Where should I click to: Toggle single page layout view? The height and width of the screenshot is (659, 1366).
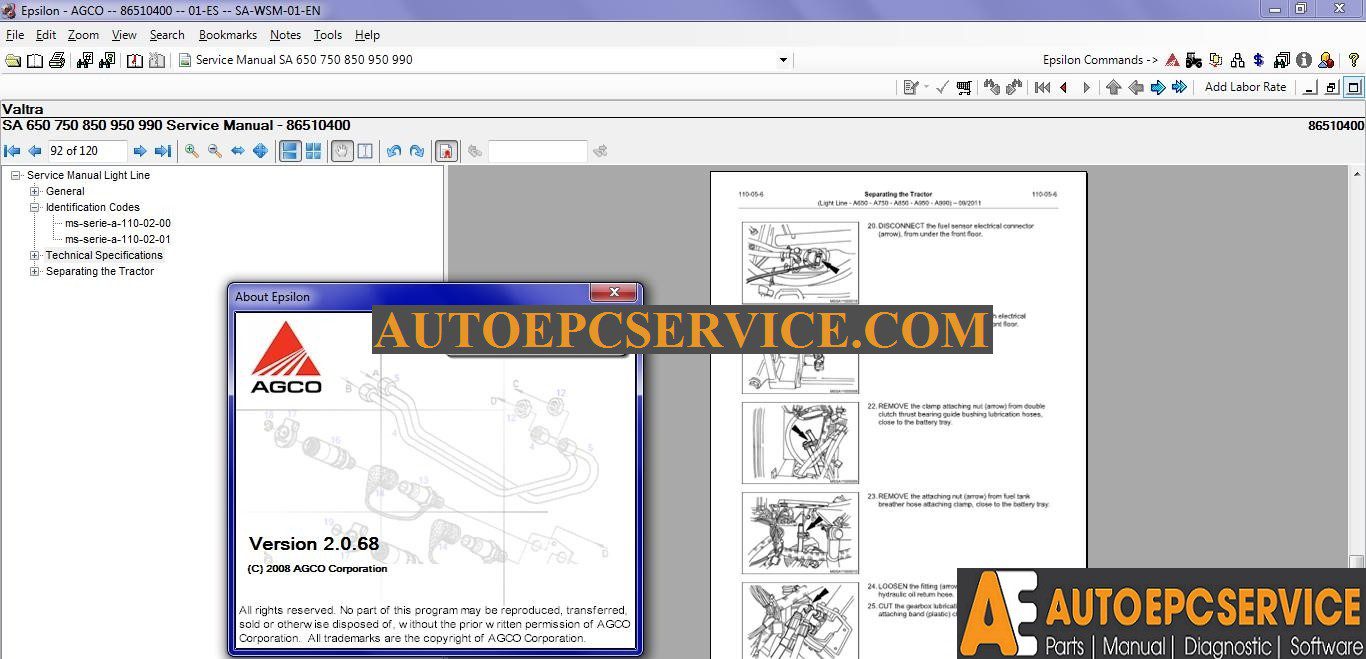click(289, 151)
